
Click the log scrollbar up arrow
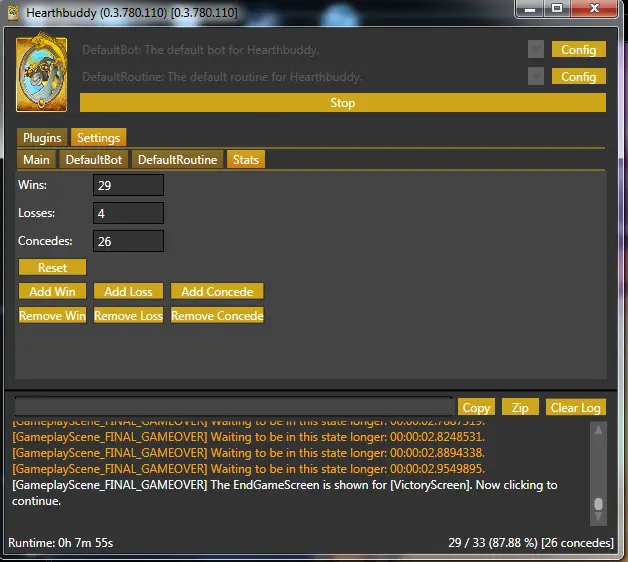click(598, 430)
